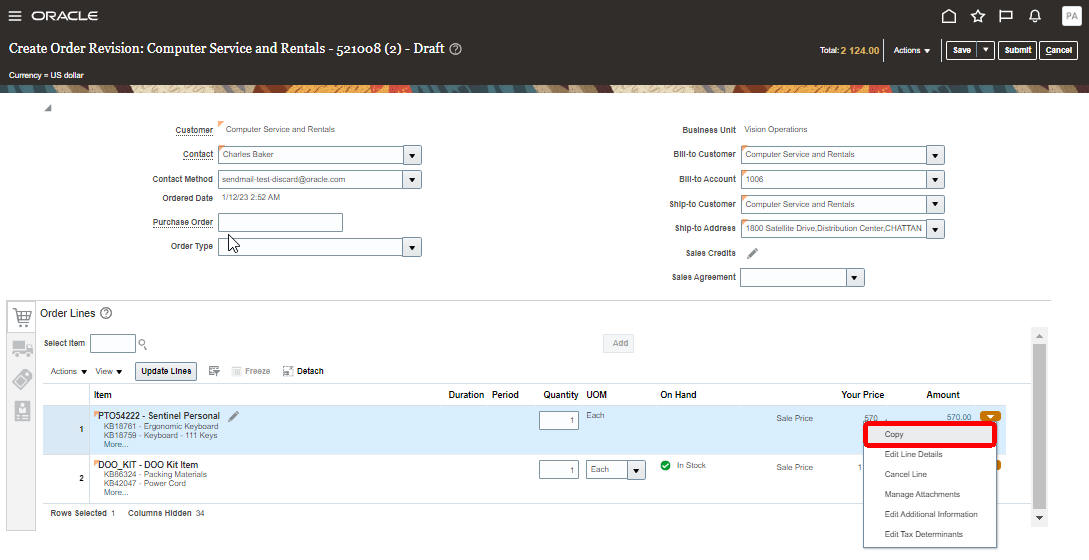The width and height of the screenshot is (1089, 560).
Task: Choose Edit Additional Information menu entry
Action: pos(929,515)
